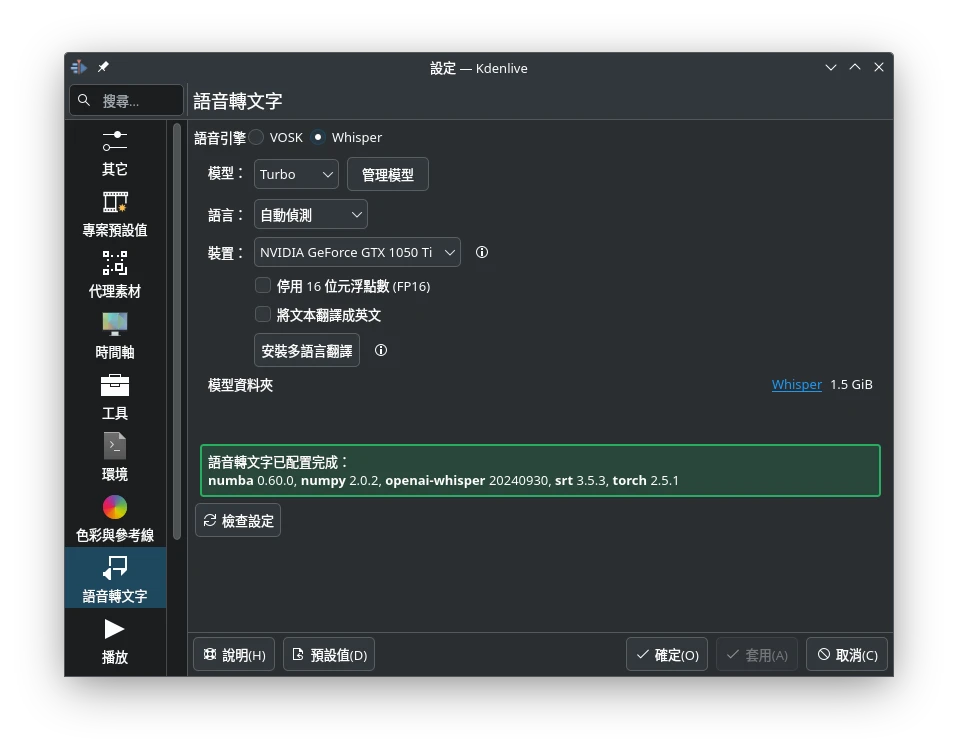Open the 專案預設值 settings category

coord(115,214)
